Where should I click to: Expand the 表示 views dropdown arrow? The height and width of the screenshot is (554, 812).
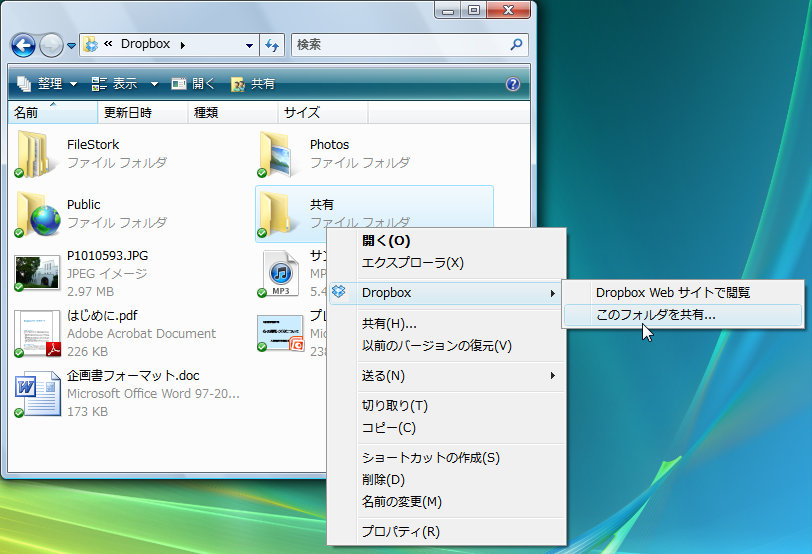tap(154, 84)
